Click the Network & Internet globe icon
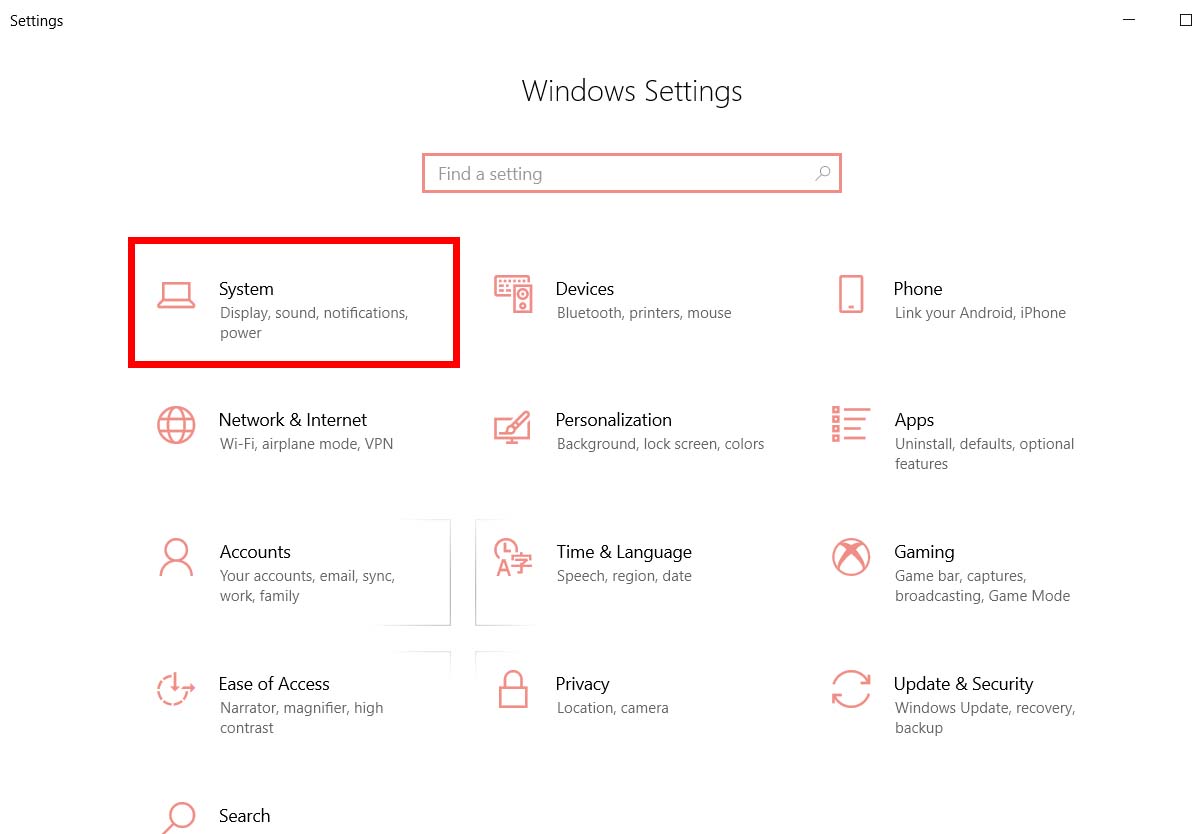 (176, 425)
